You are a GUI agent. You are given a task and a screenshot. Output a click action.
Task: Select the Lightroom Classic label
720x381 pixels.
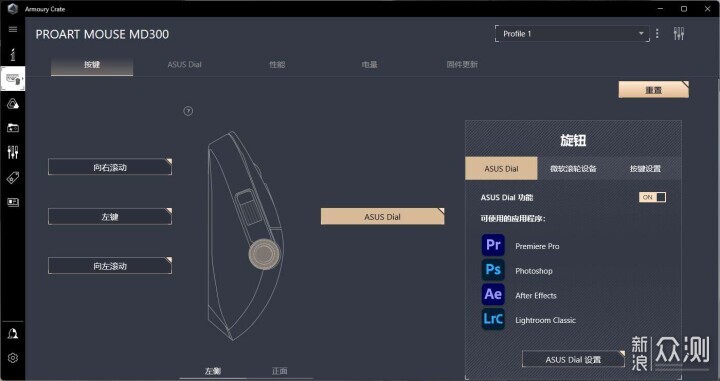click(545, 320)
